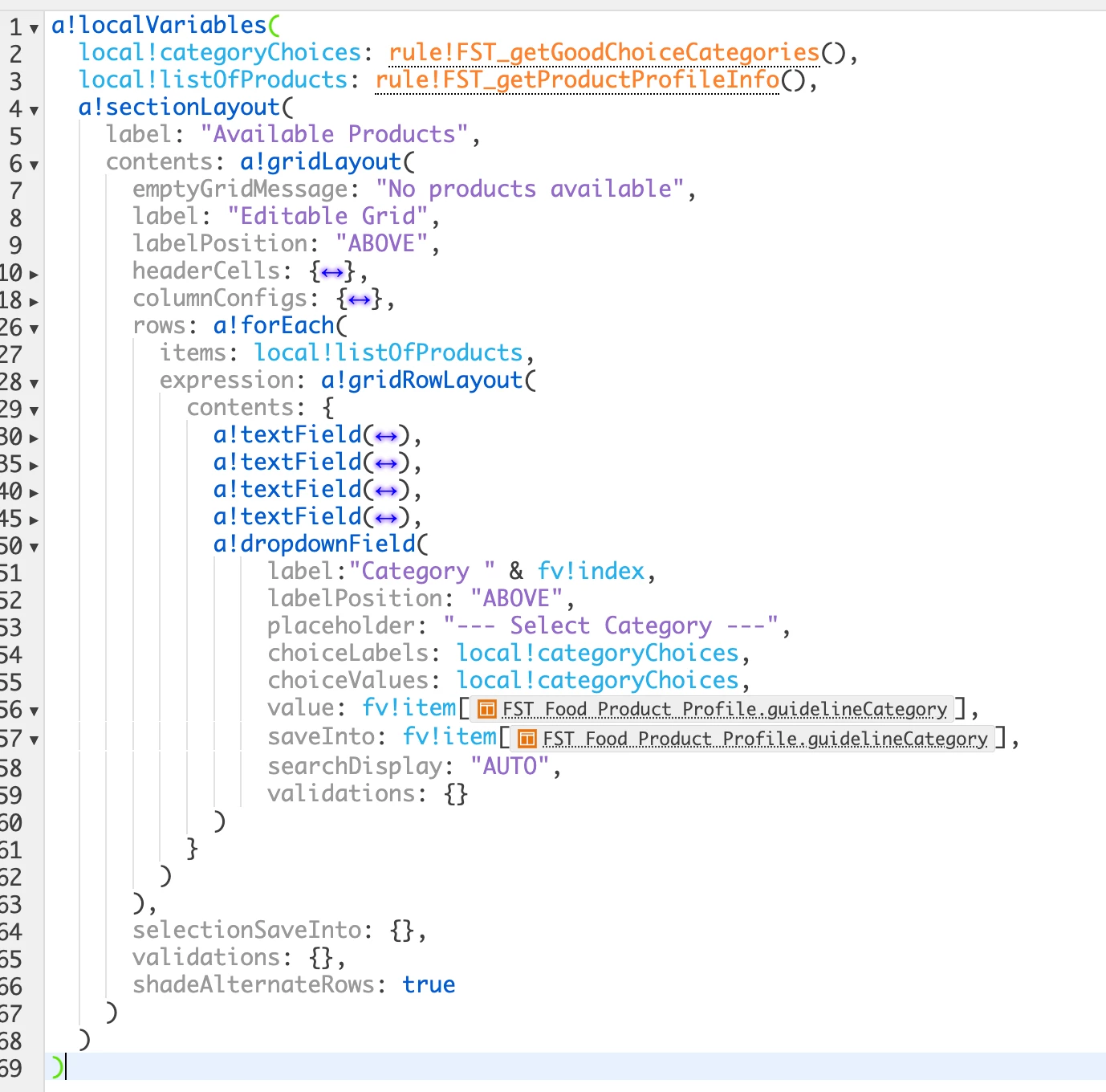Viewport: 1106px width, 1092px height.
Task: Click fv!item on the saveInto line
Action: tap(449, 737)
